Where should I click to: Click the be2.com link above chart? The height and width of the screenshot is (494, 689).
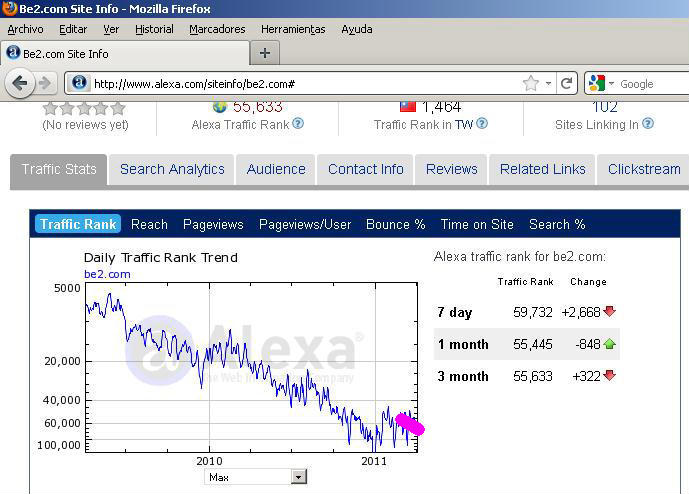tap(107, 274)
